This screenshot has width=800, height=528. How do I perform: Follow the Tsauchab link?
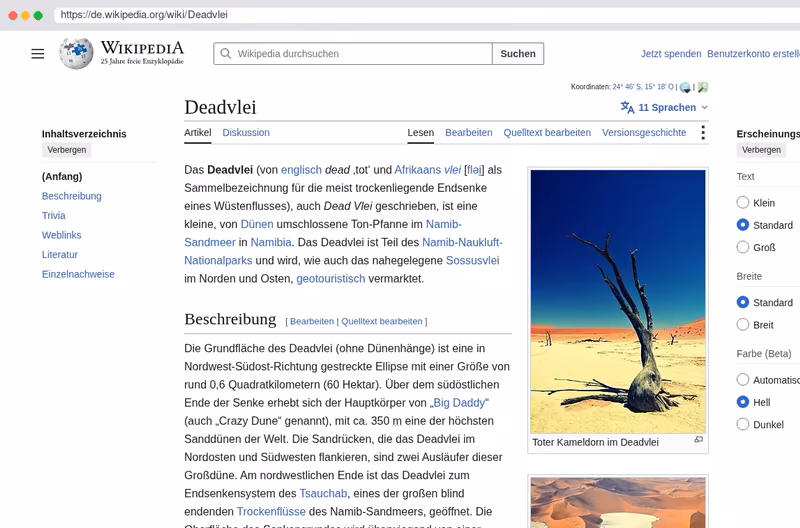click(x=323, y=493)
